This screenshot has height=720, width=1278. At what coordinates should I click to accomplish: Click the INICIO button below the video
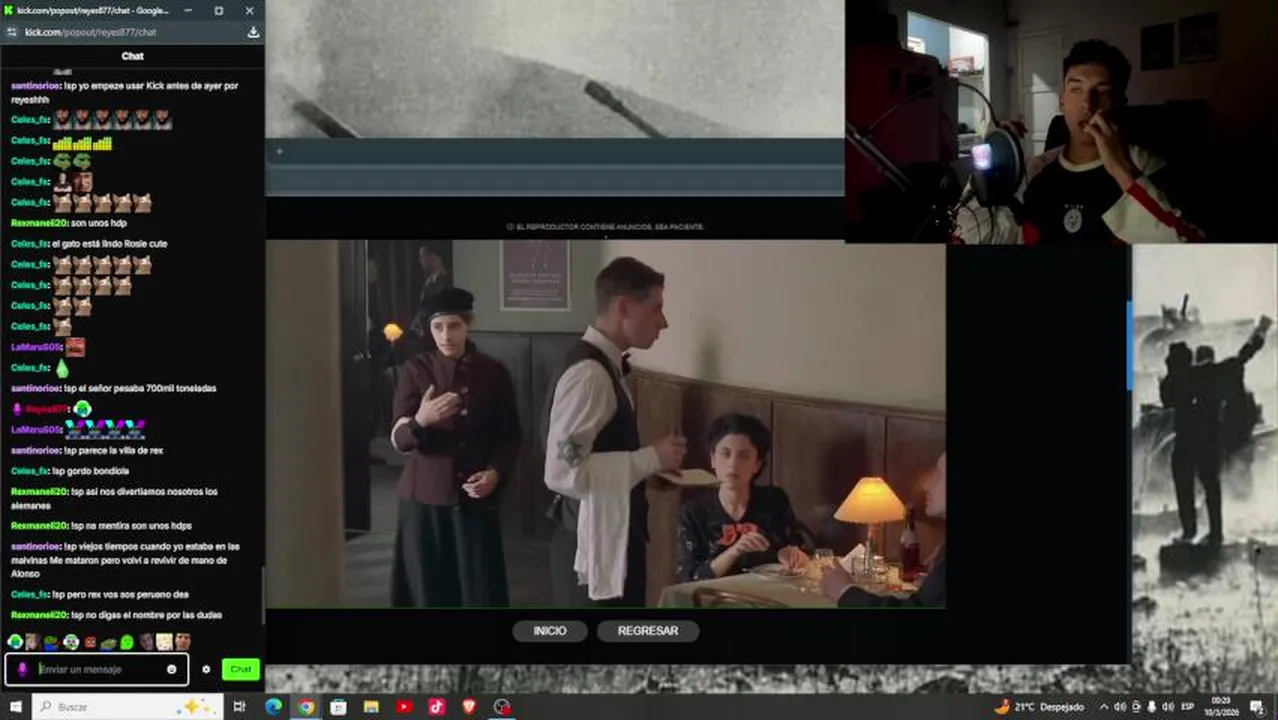(x=550, y=631)
